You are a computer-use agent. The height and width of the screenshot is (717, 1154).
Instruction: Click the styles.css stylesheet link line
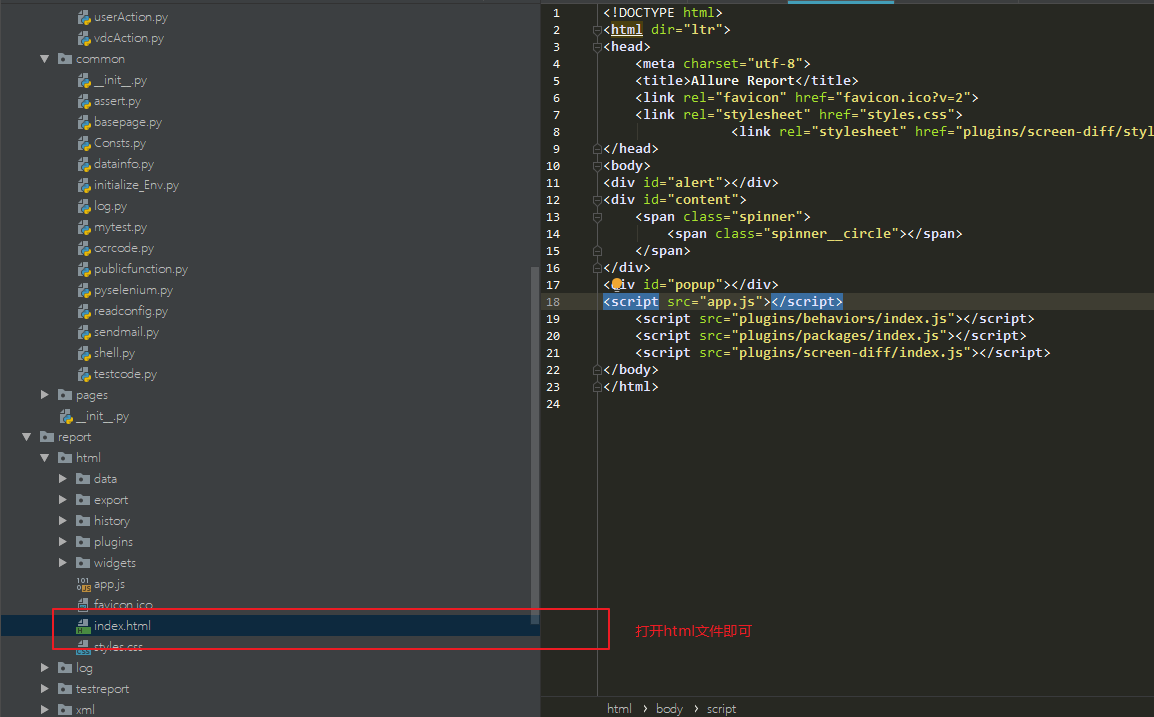pos(799,115)
